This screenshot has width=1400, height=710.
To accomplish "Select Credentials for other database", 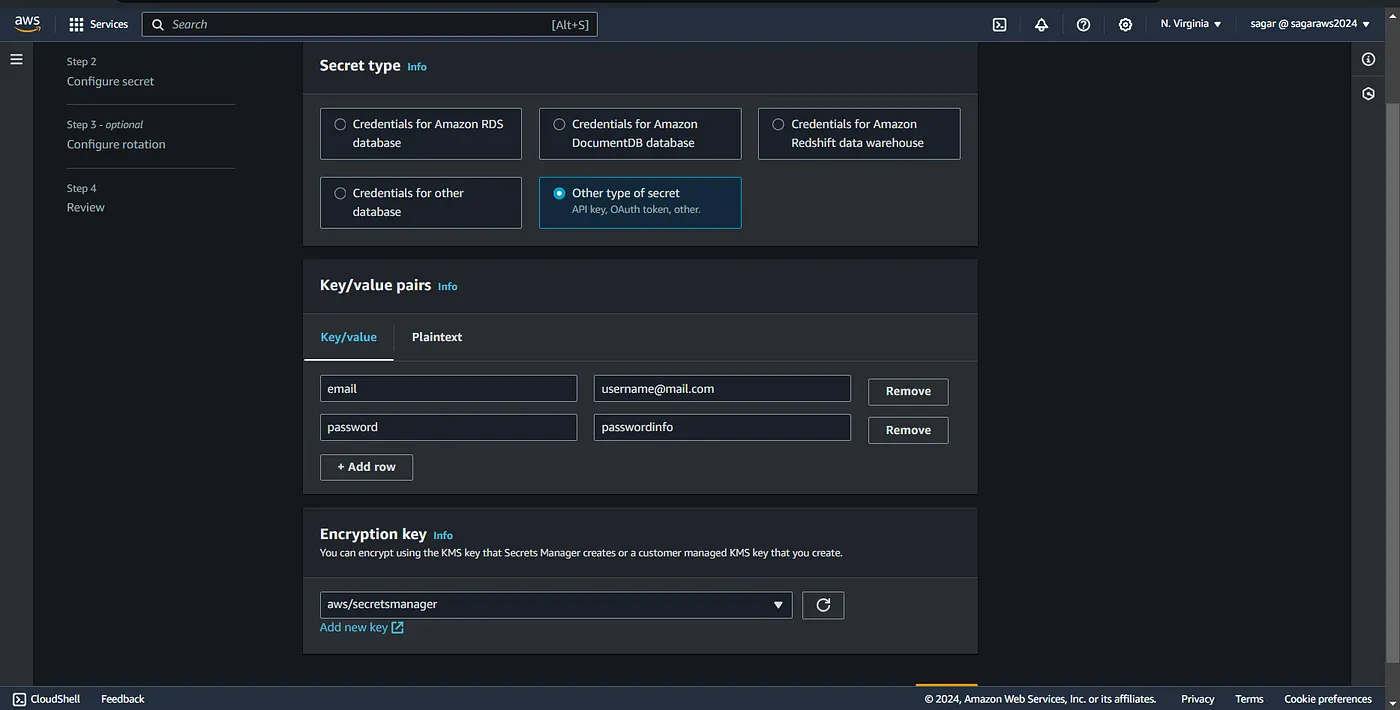I will (x=421, y=202).
